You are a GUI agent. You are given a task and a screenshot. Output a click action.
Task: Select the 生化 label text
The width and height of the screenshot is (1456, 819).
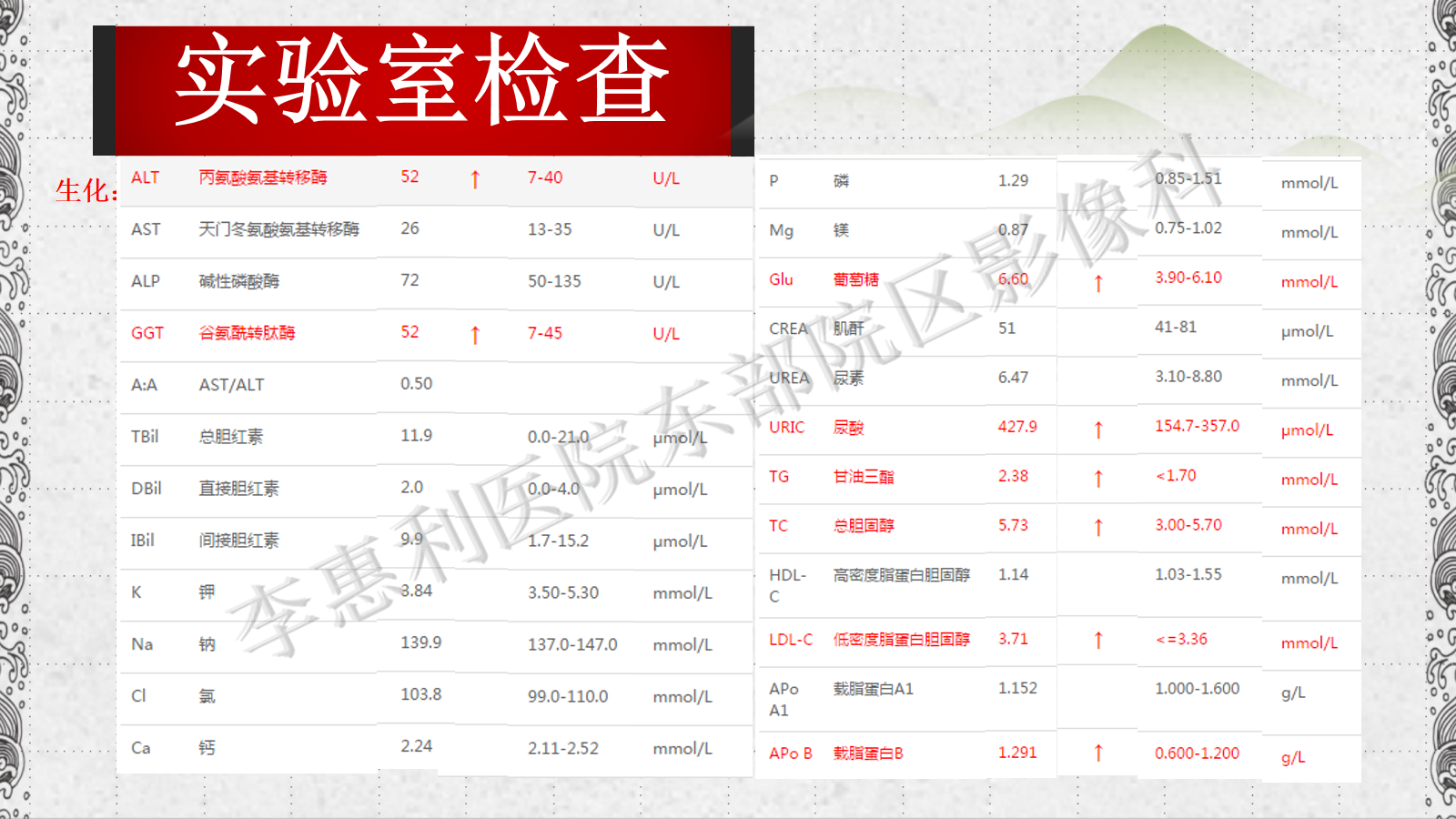(x=86, y=190)
